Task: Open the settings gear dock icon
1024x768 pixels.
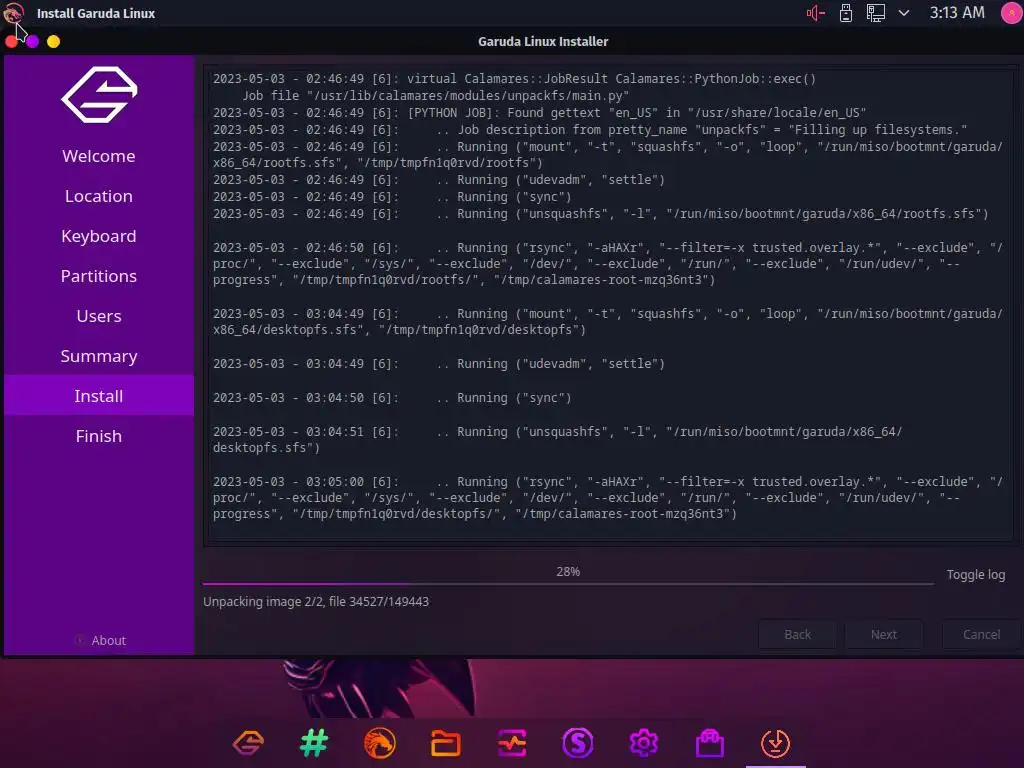Action: pyautogui.click(x=644, y=743)
